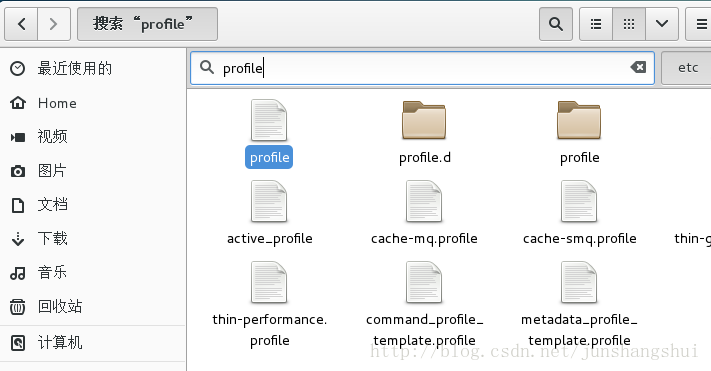Click the cache-mq.profile name label
The width and height of the screenshot is (711, 371).
(x=424, y=239)
